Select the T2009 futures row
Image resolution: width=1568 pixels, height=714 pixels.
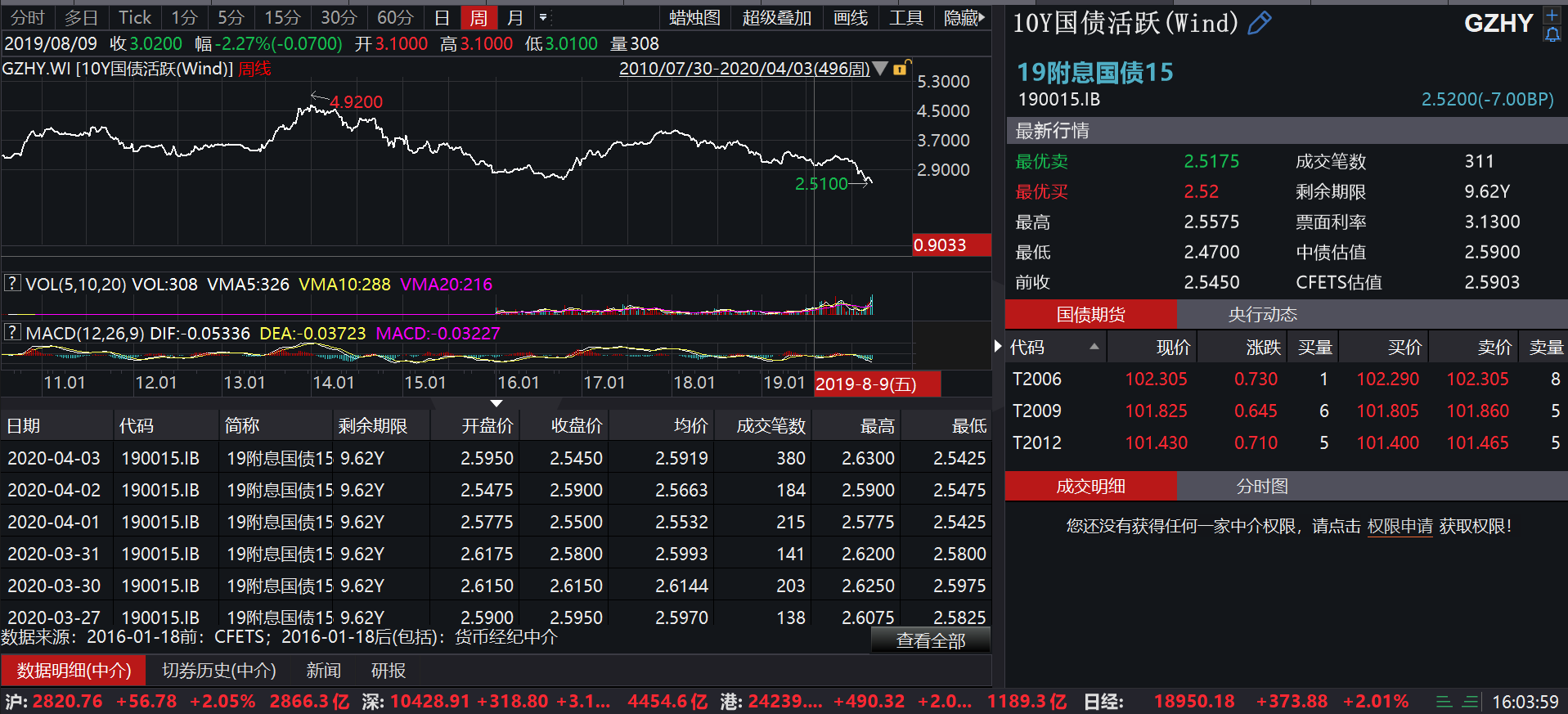pos(1286,411)
